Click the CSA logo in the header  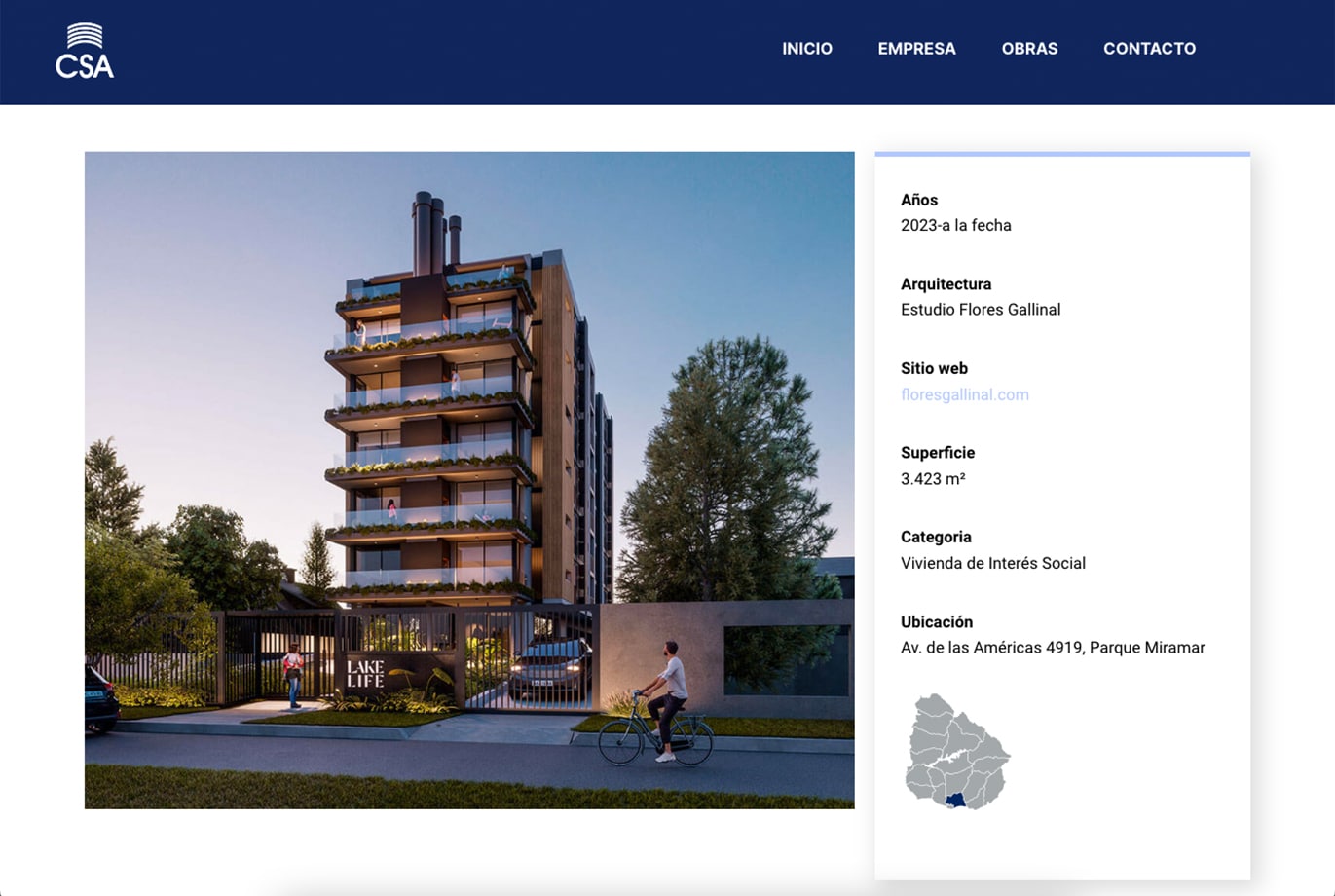(x=85, y=51)
